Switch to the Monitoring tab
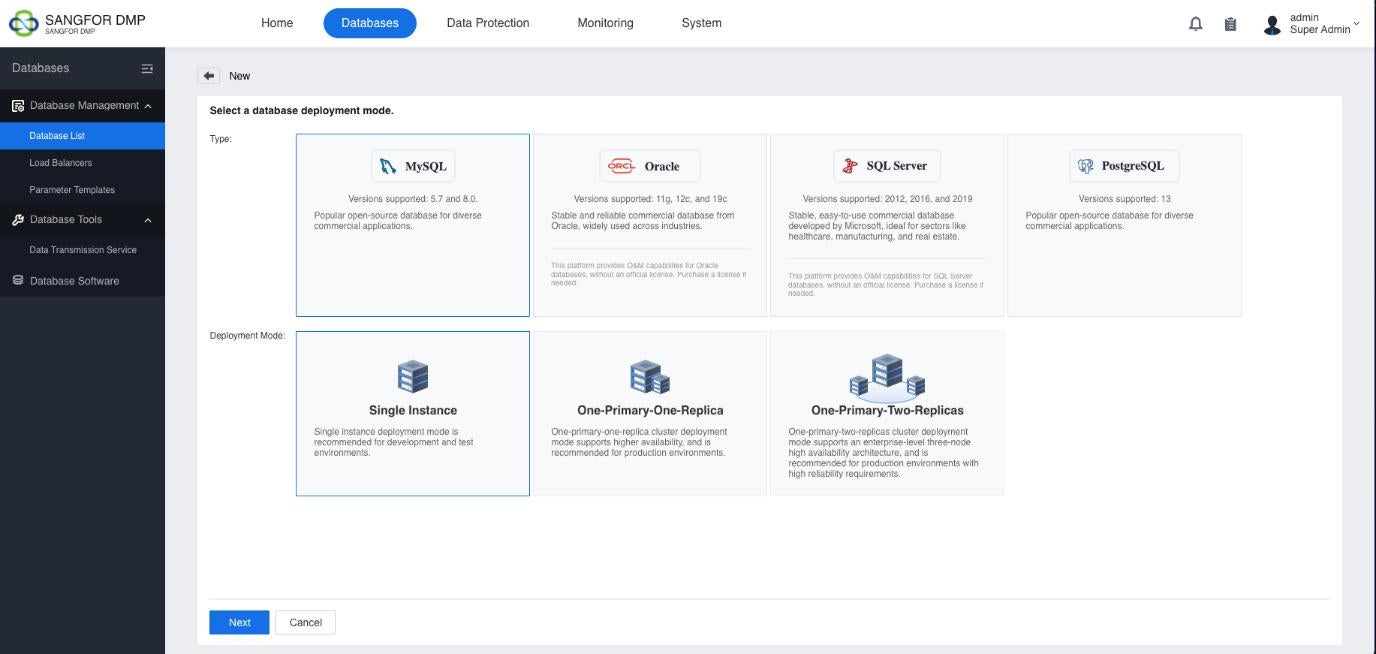This screenshot has width=1376, height=654. pos(605,23)
